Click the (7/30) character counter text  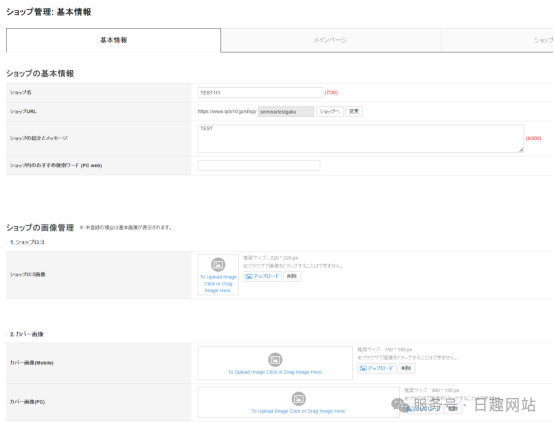click(331, 93)
